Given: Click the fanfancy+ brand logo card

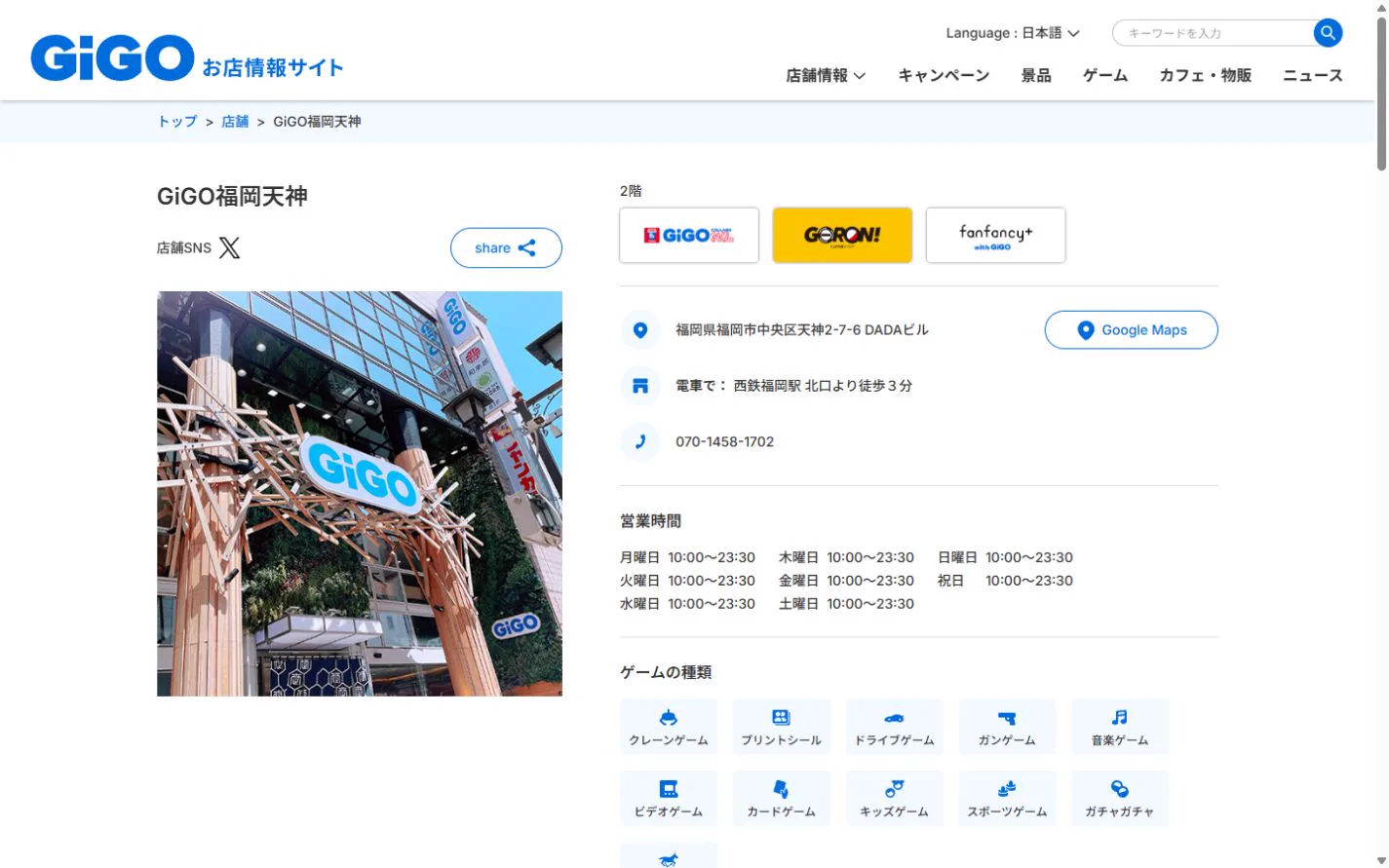Looking at the screenshot, I should point(995,235).
